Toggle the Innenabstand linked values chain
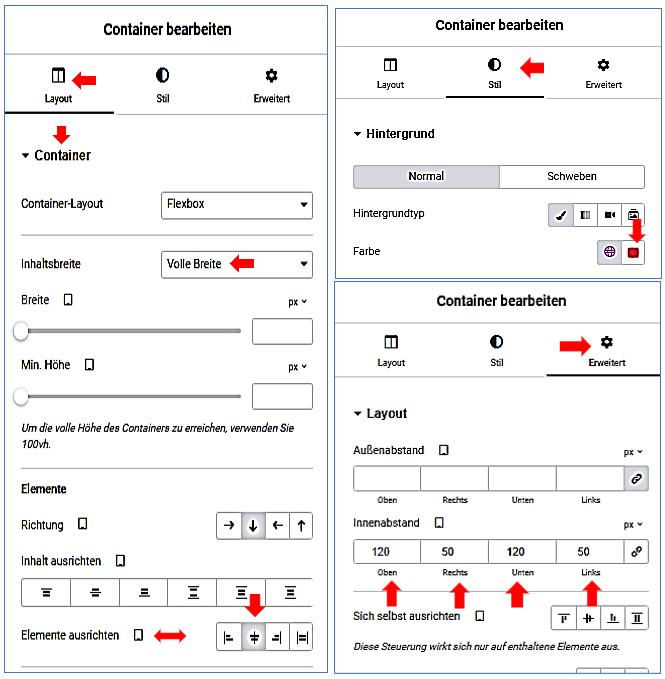This screenshot has height=679, width=665. tap(632, 551)
